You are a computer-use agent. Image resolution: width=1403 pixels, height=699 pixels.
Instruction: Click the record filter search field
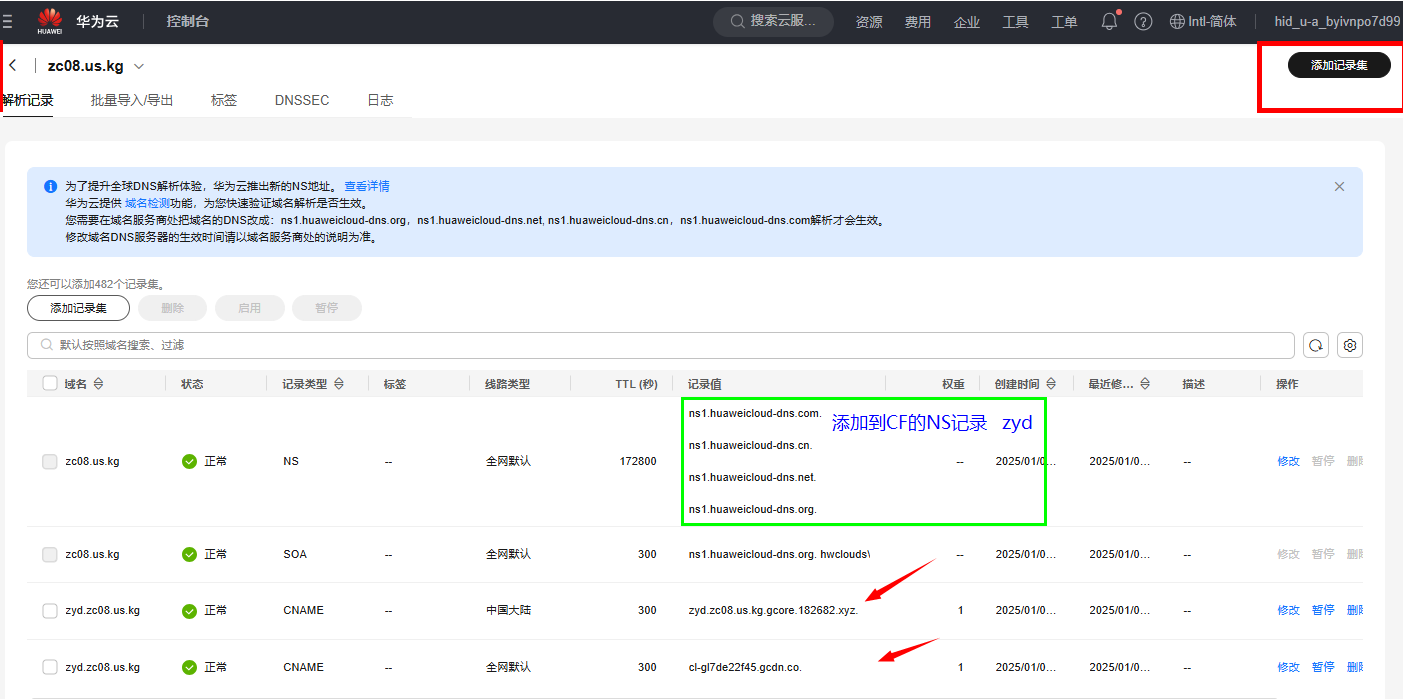tap(661, 345)
